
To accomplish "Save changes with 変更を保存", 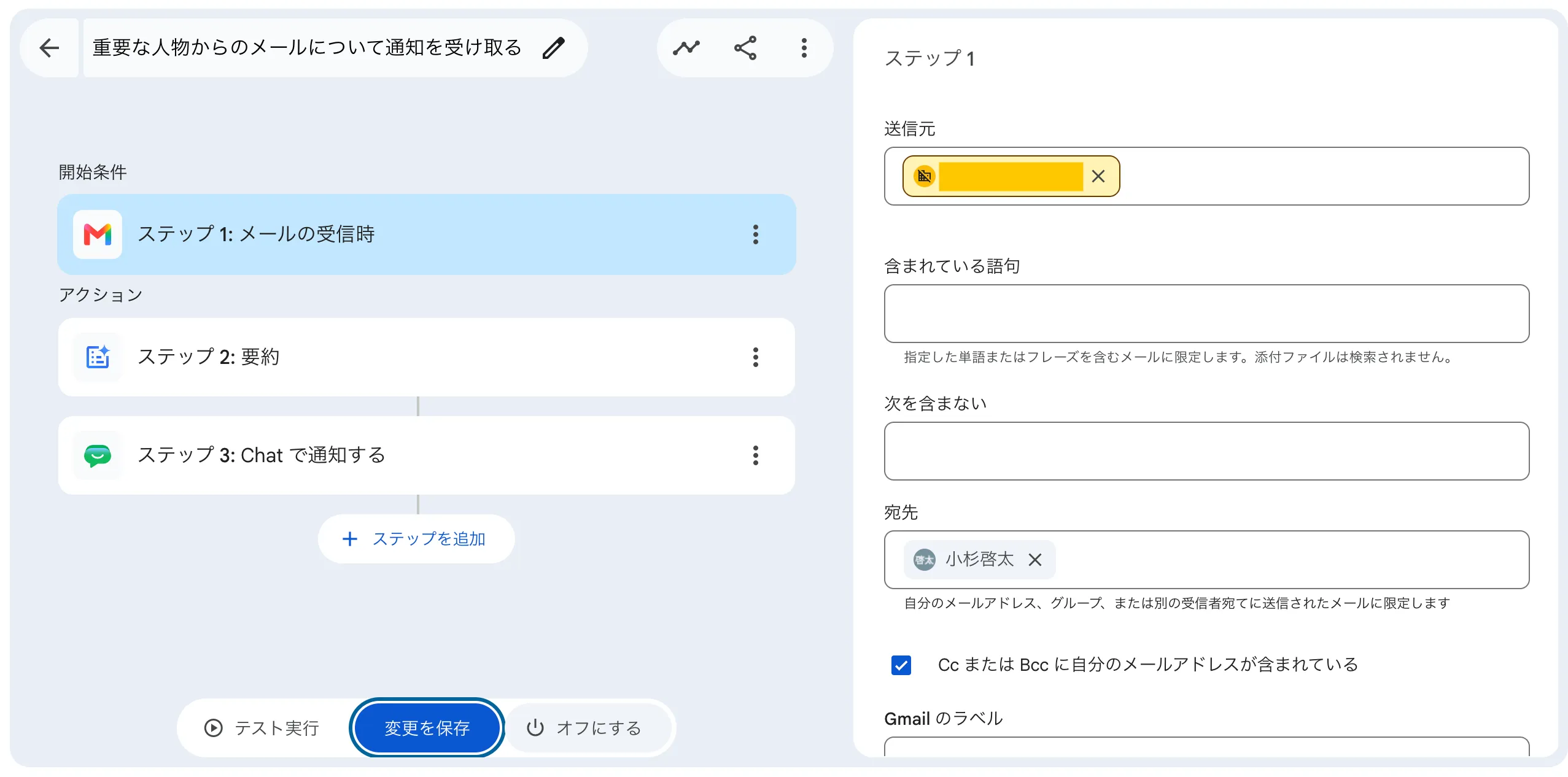I will pos(427,728).
